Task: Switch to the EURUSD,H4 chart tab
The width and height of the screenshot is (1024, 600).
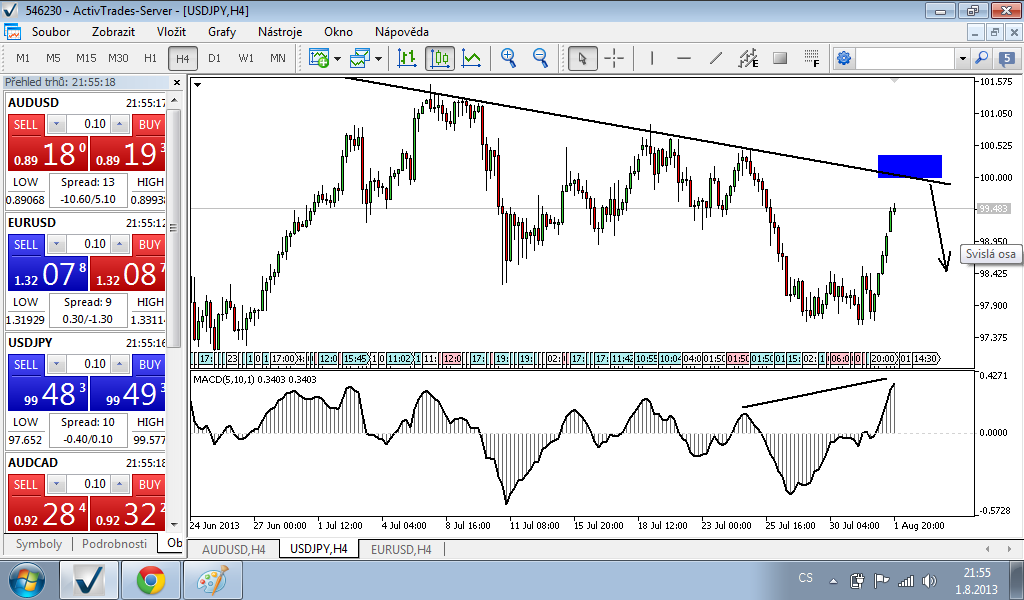Action: [x=401, y=549]
